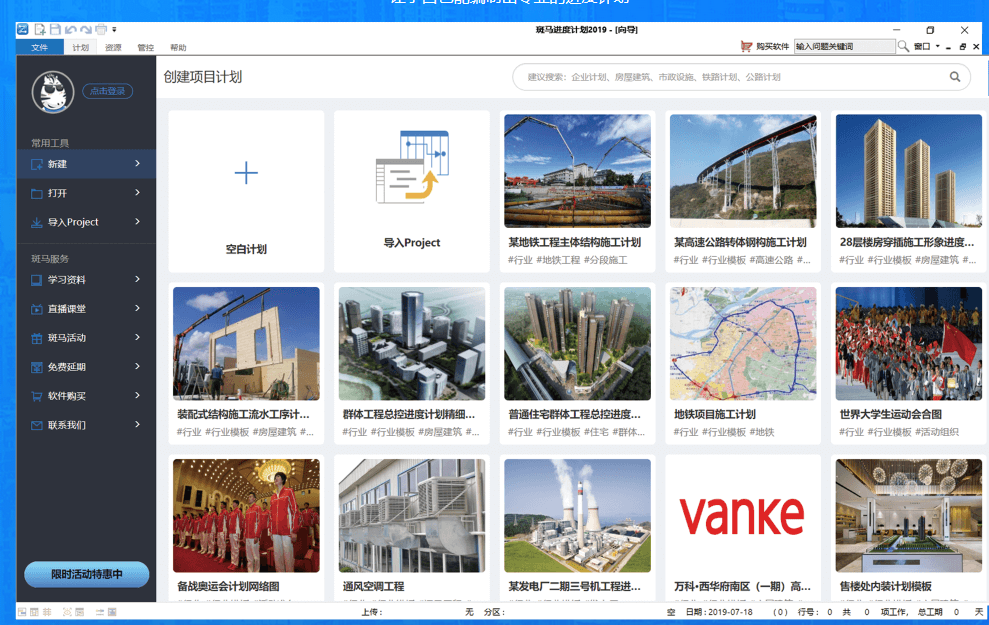The height and width of the screenshot is (625, 989).
Task: Expand the 直播课堂 chevron arrow
Action: click(138, 308)
